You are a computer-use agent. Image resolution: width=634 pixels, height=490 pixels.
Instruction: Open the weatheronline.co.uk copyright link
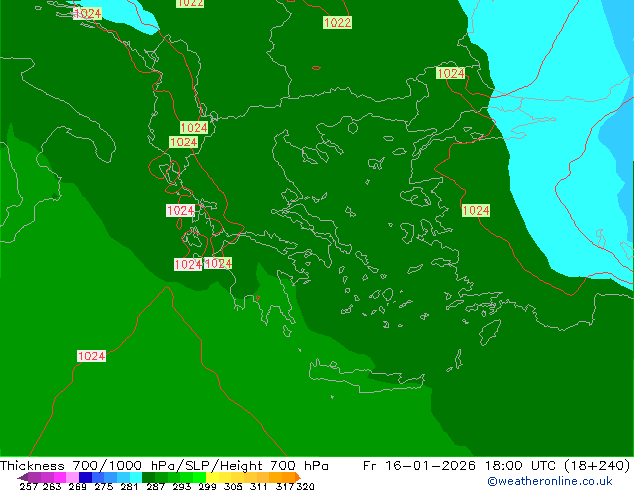(549, 481)
